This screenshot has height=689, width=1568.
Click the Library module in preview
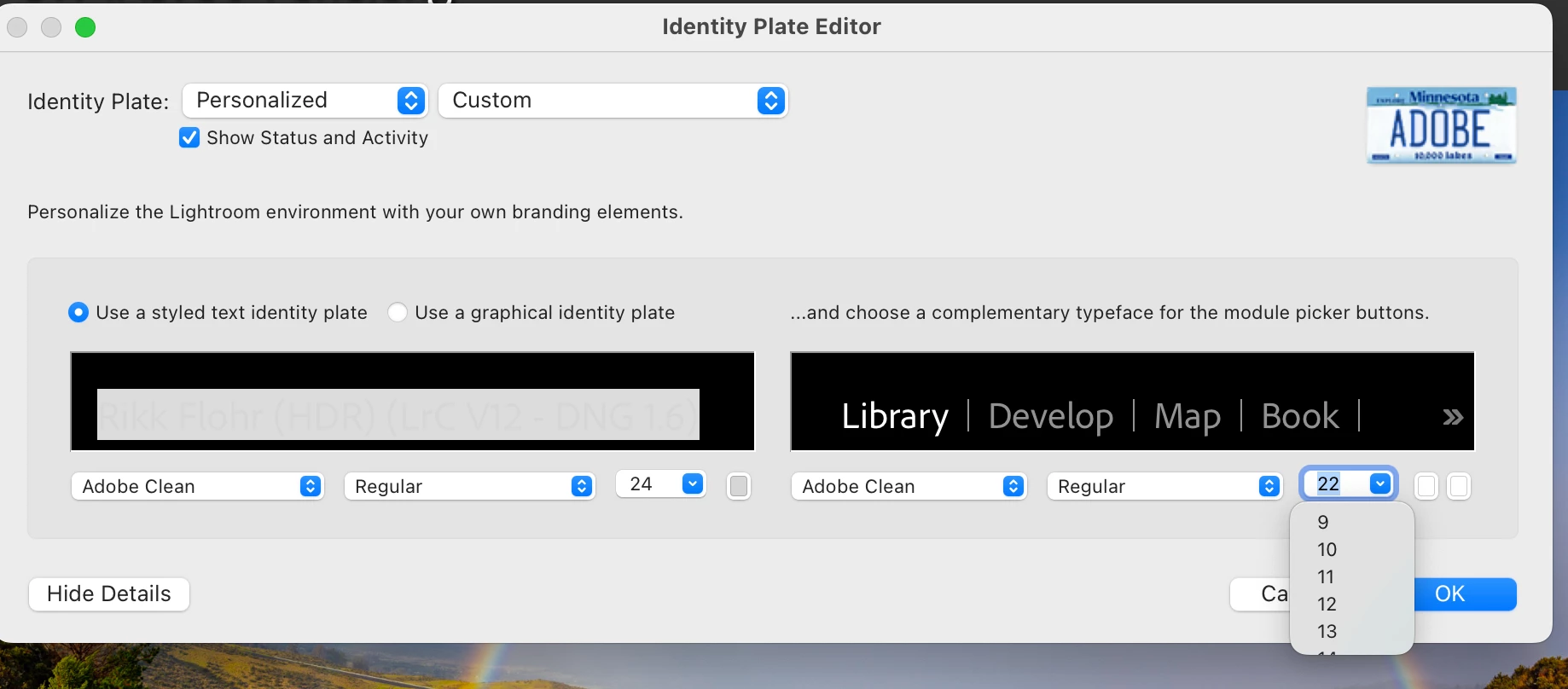(894, 417)
